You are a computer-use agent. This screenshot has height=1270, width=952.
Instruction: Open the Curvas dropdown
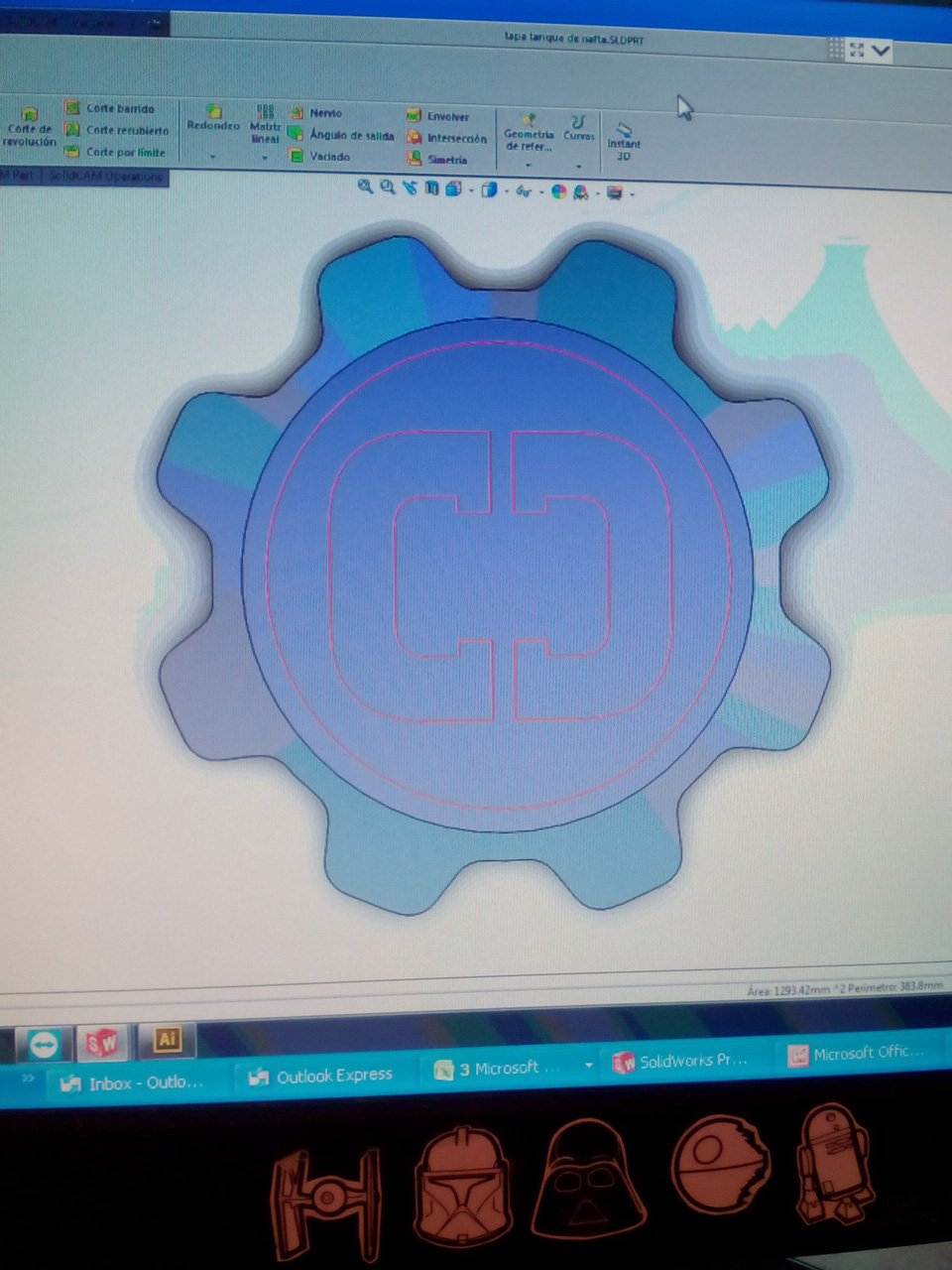(x=579, y=165)
